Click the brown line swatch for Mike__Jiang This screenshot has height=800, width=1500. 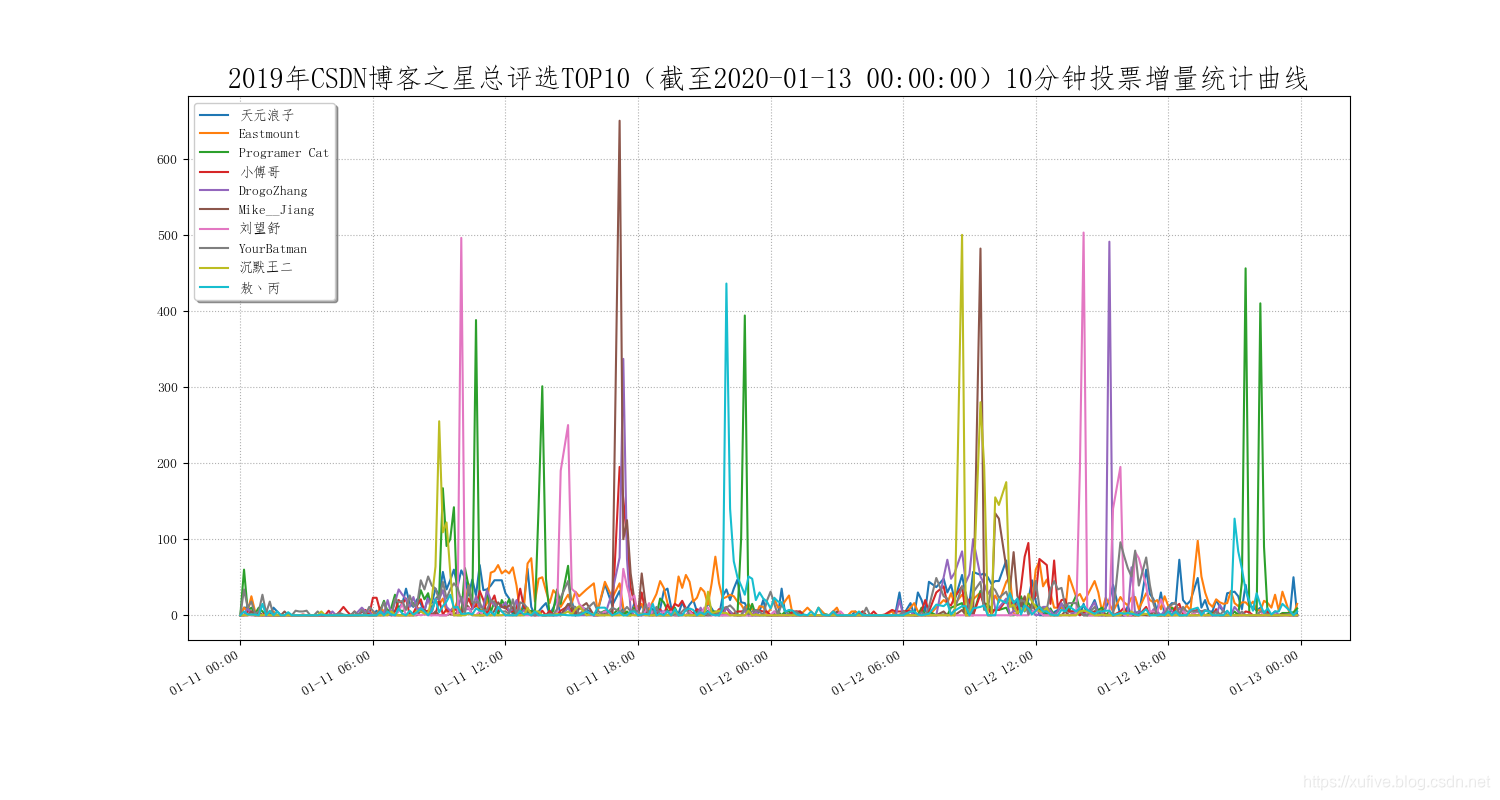(215, 210)
